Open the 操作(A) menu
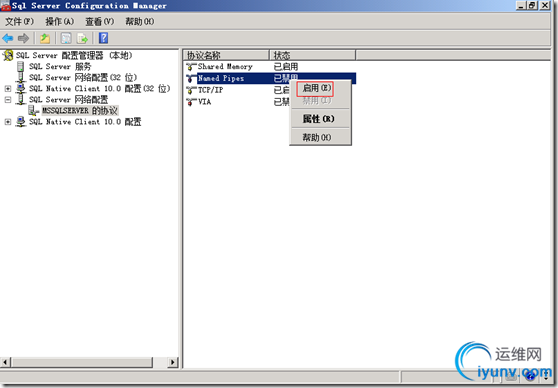This screenshot has height=388, width=558. 59,22
